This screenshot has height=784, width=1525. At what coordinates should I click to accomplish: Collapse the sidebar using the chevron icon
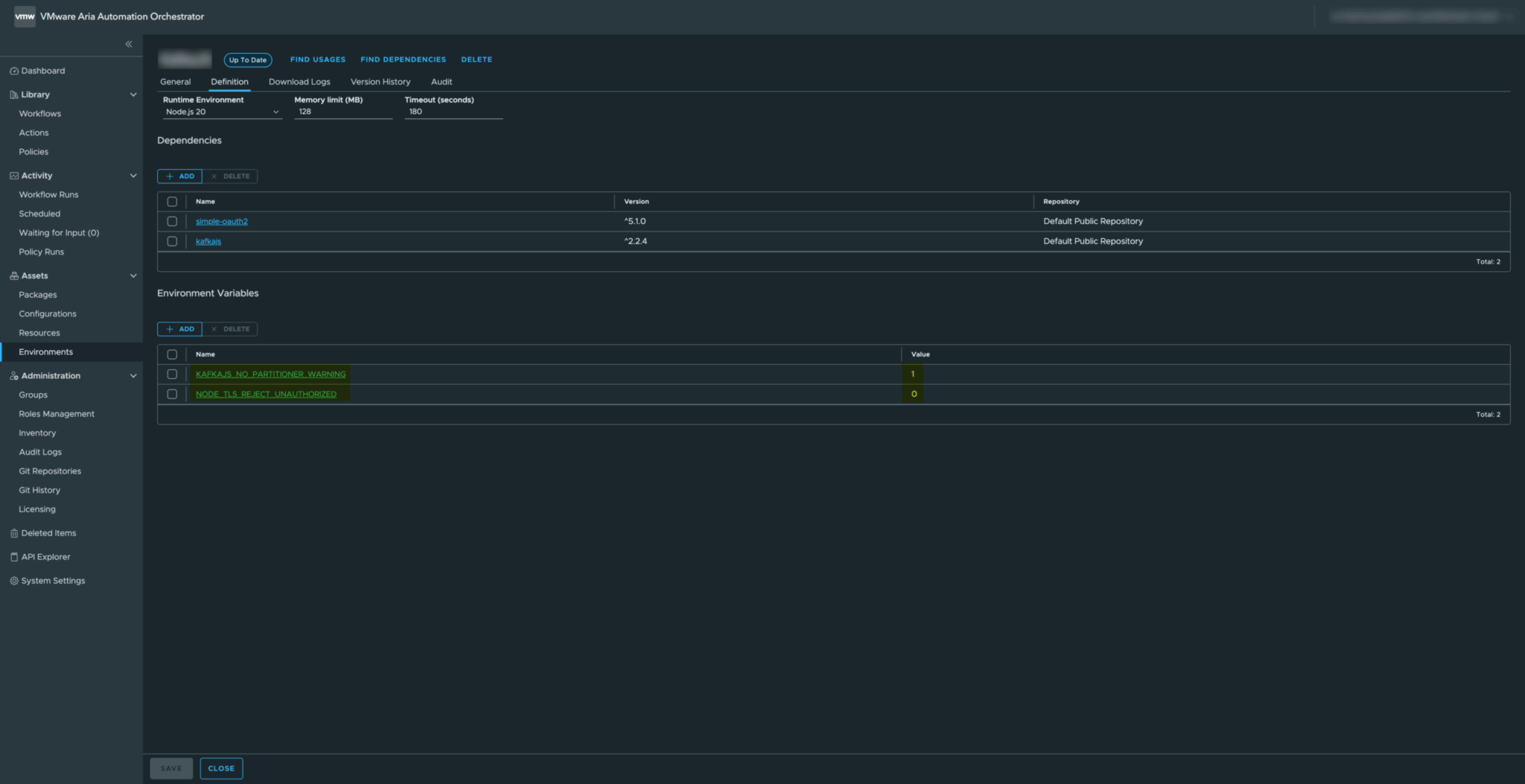[x=128, y=44]
